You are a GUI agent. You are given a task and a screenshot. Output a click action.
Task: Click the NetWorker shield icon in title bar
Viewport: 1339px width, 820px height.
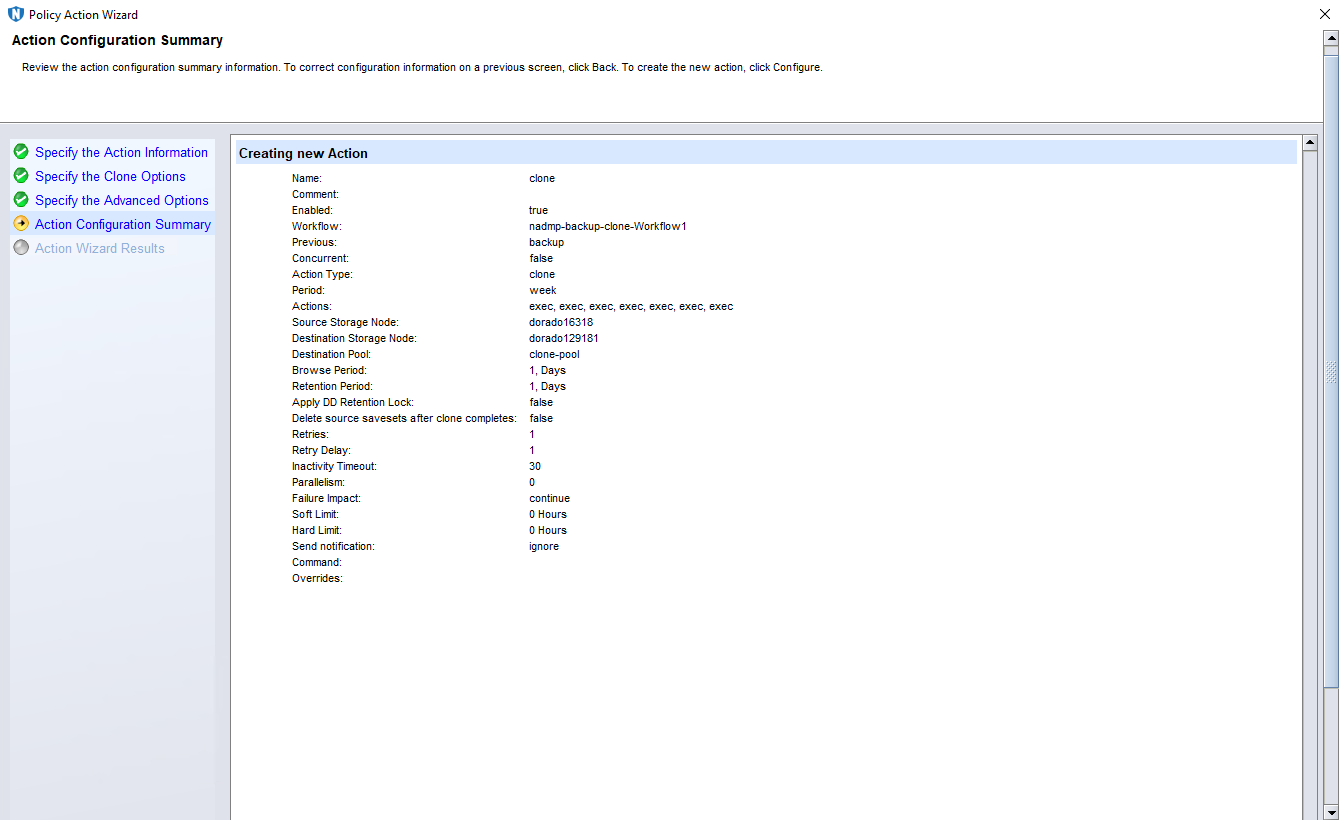coord(15,14)
